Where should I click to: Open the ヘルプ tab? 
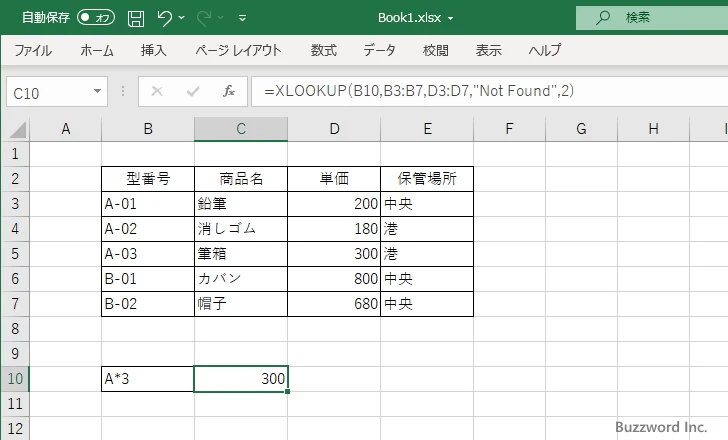click(x=545, y=50)
